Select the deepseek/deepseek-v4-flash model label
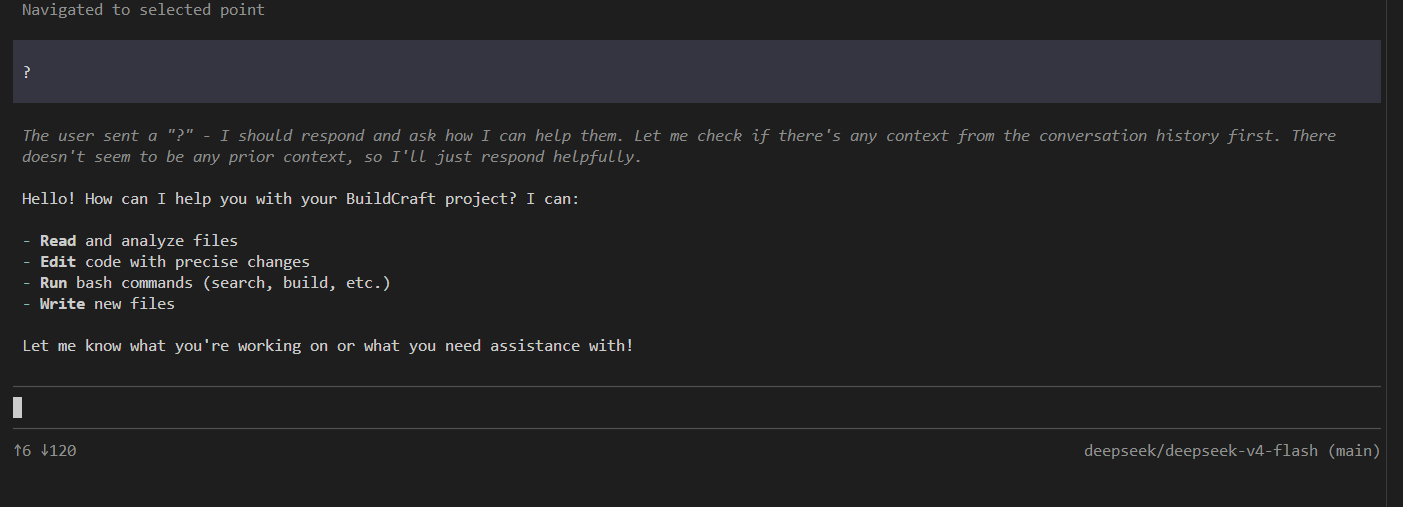1403x507 pixels. [x=1201, y=451]
